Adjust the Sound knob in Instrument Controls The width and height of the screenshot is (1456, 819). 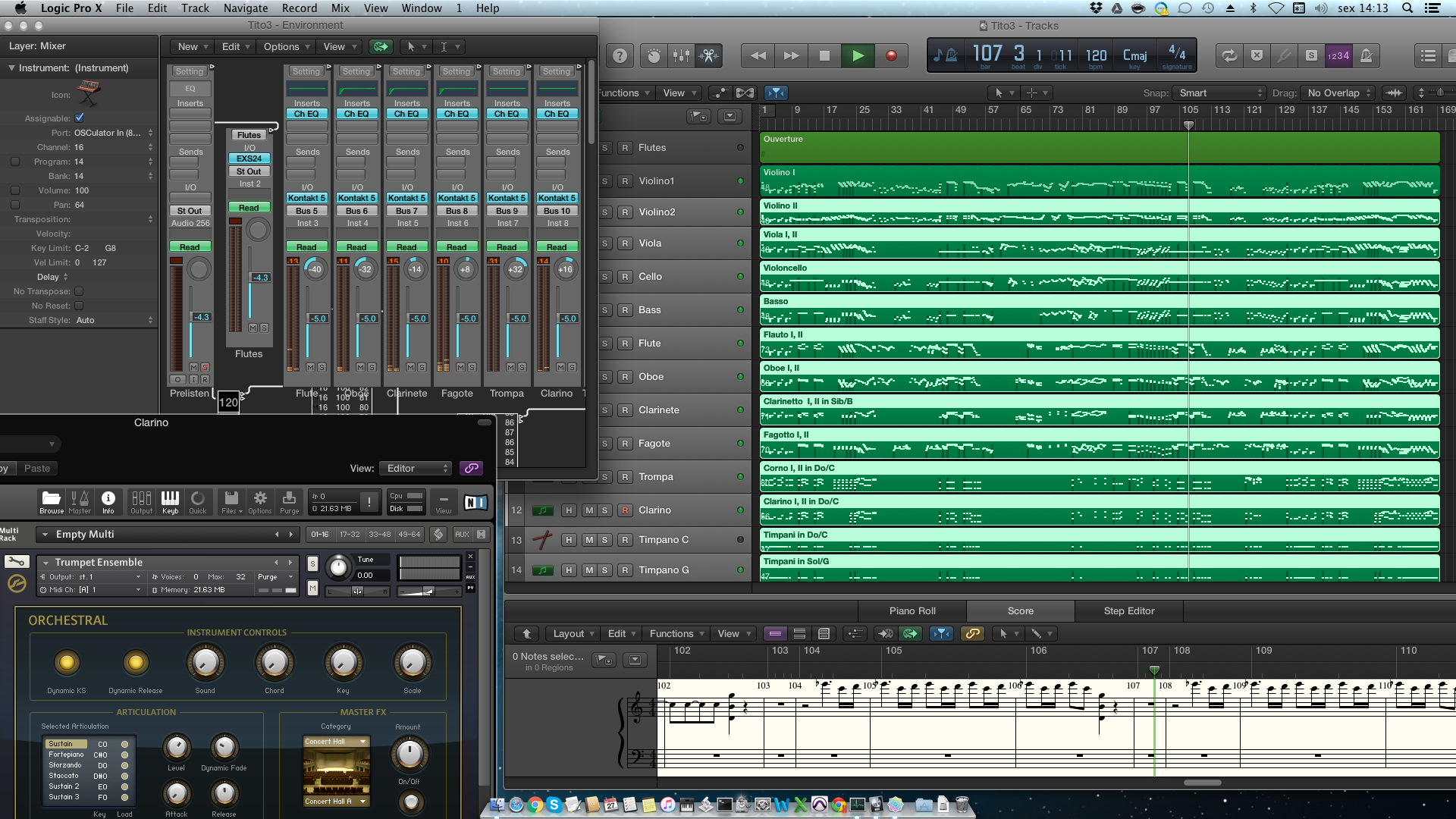tap(205, 662)
